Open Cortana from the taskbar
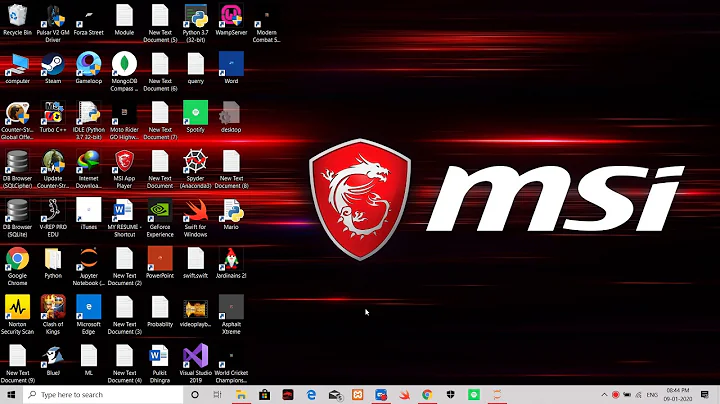720x404 pixels. pyautogui.click(x=195, y=395)
